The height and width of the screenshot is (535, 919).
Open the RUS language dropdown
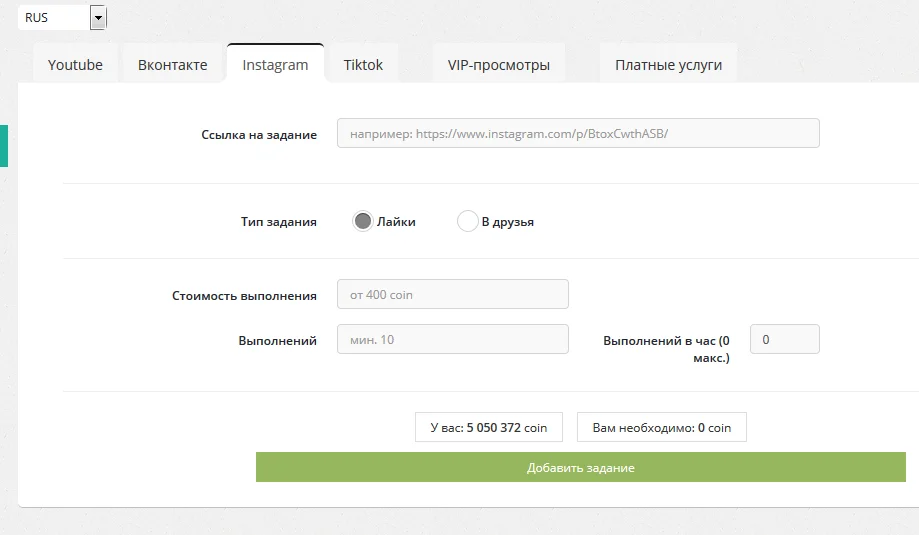62,18
